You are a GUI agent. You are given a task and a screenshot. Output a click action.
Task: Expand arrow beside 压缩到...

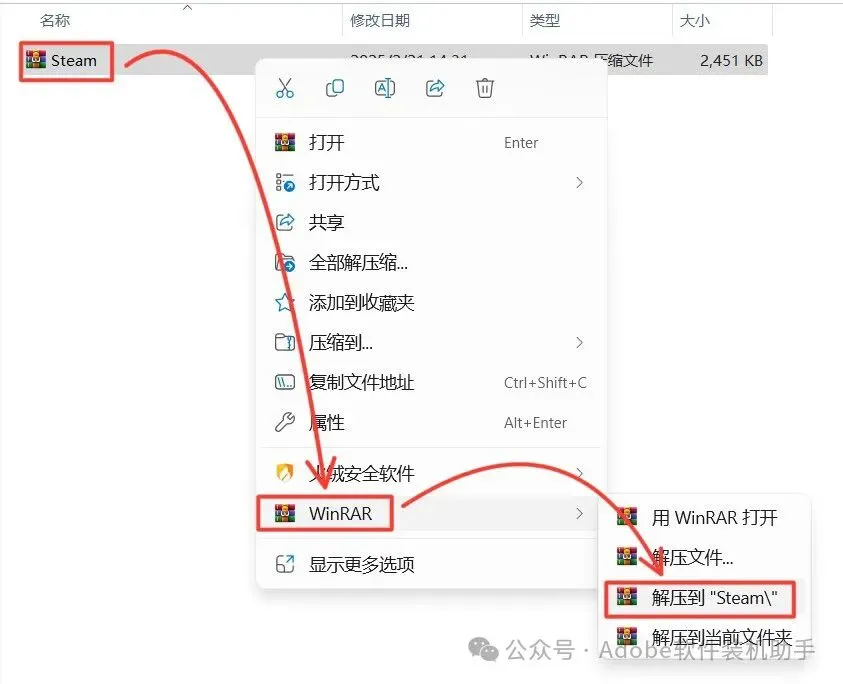pos(579,343)
